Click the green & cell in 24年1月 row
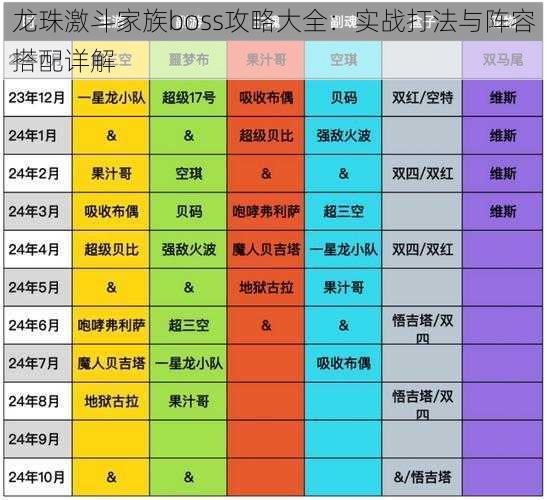Viewport: 547px width, 500px height. [189, 136]
